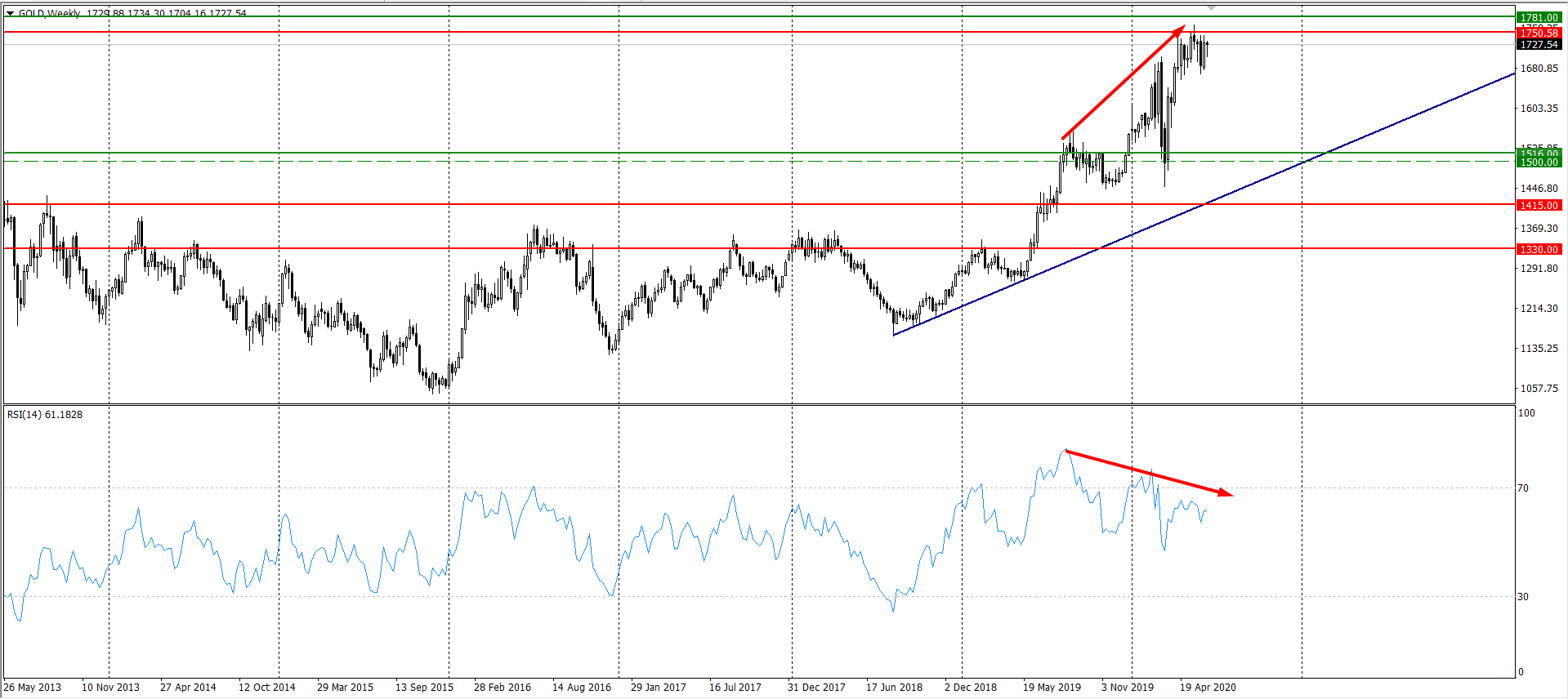This screenshot has height=699, width=1568.
Task: Click the 1781.00 green price label
Action: click(1539, 17)
